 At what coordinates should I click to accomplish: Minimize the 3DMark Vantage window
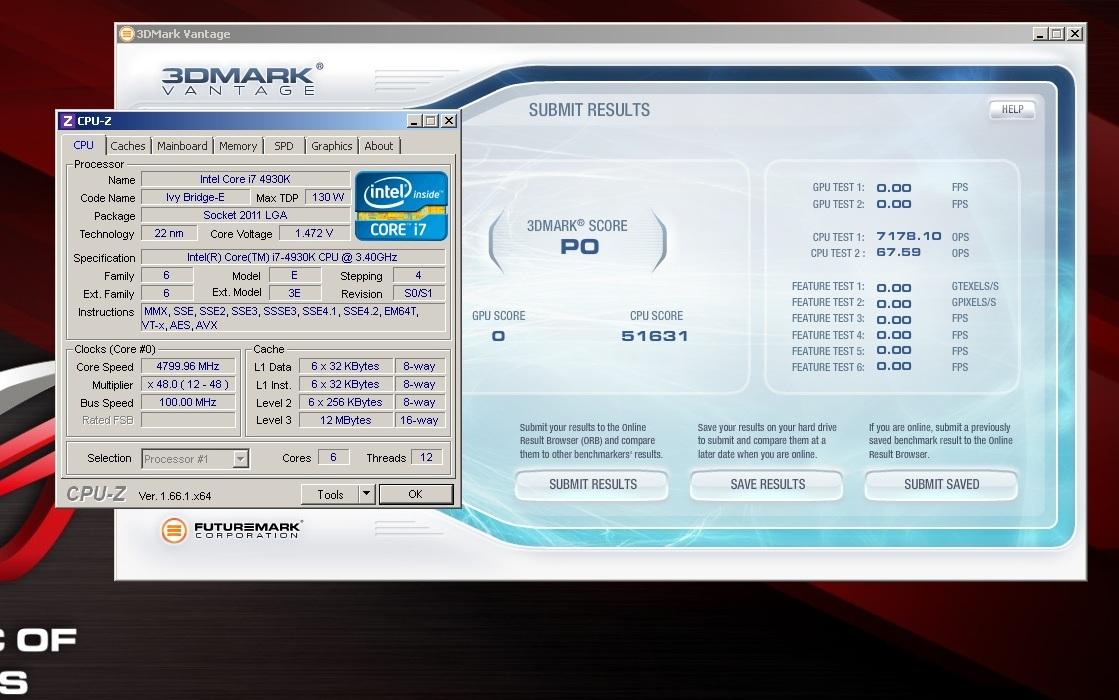[x=1040, y=34]
